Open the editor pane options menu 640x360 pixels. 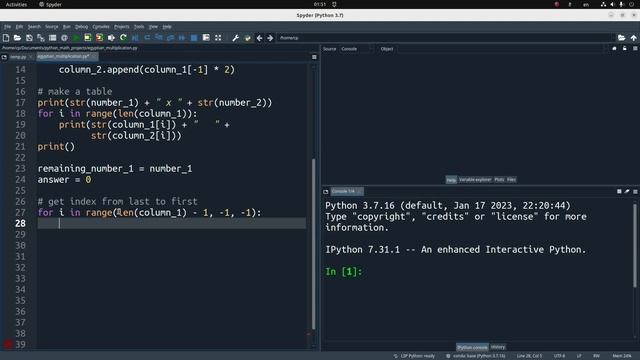[x=314, y=57]
